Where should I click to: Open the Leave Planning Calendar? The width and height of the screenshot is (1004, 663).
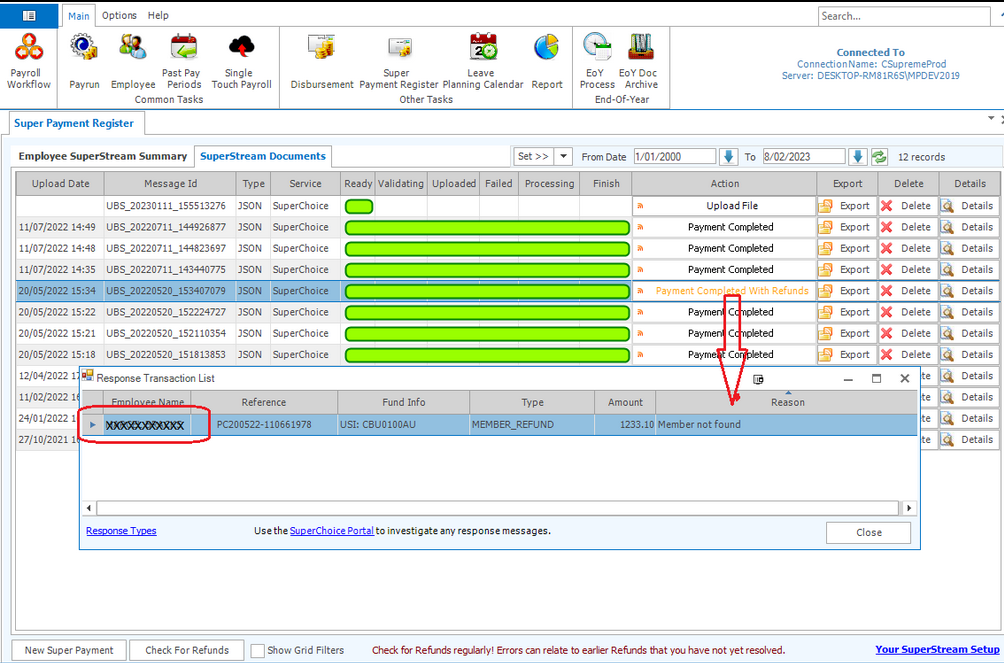482,60
